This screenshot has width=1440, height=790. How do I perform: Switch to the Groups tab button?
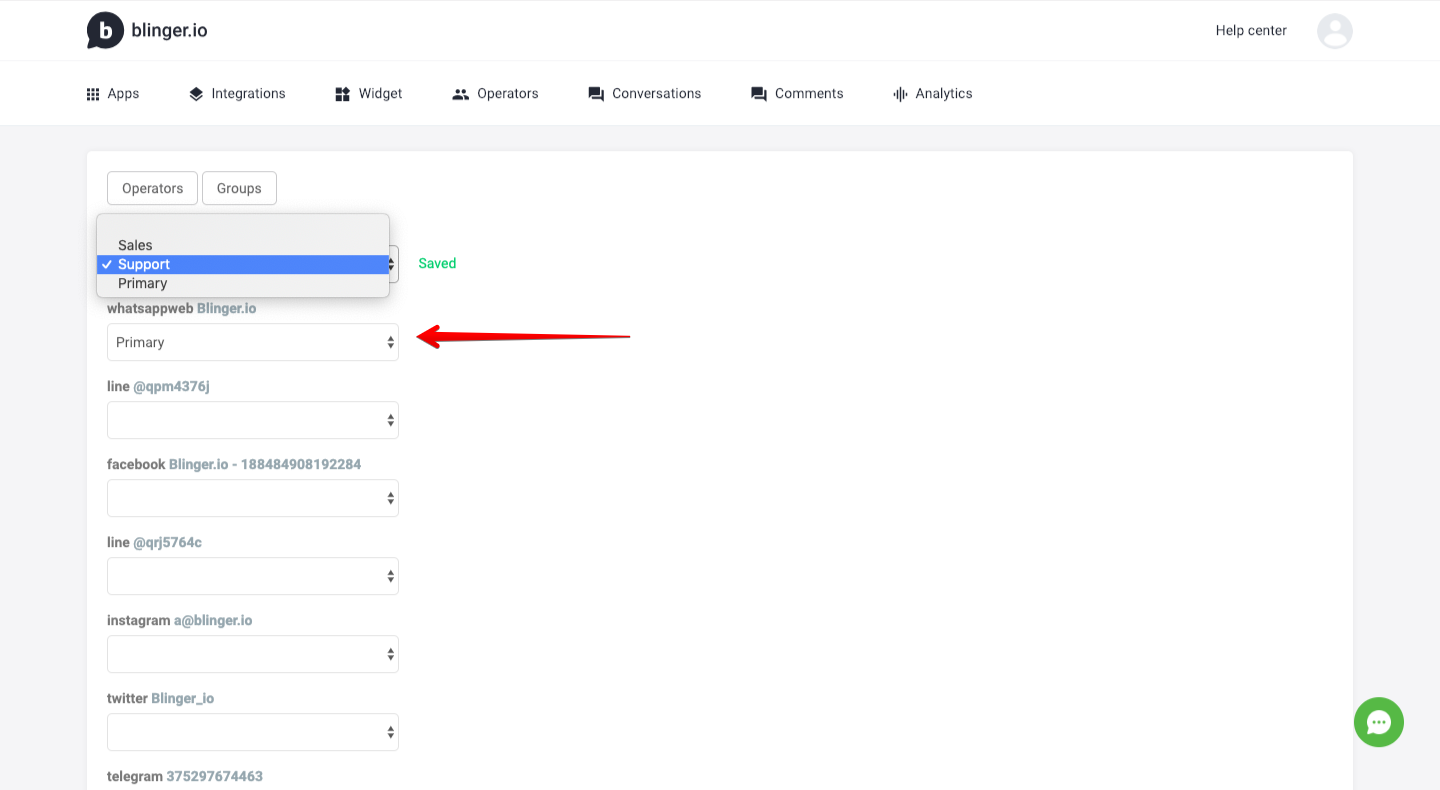pyautogui.click(x=239, y=188)
